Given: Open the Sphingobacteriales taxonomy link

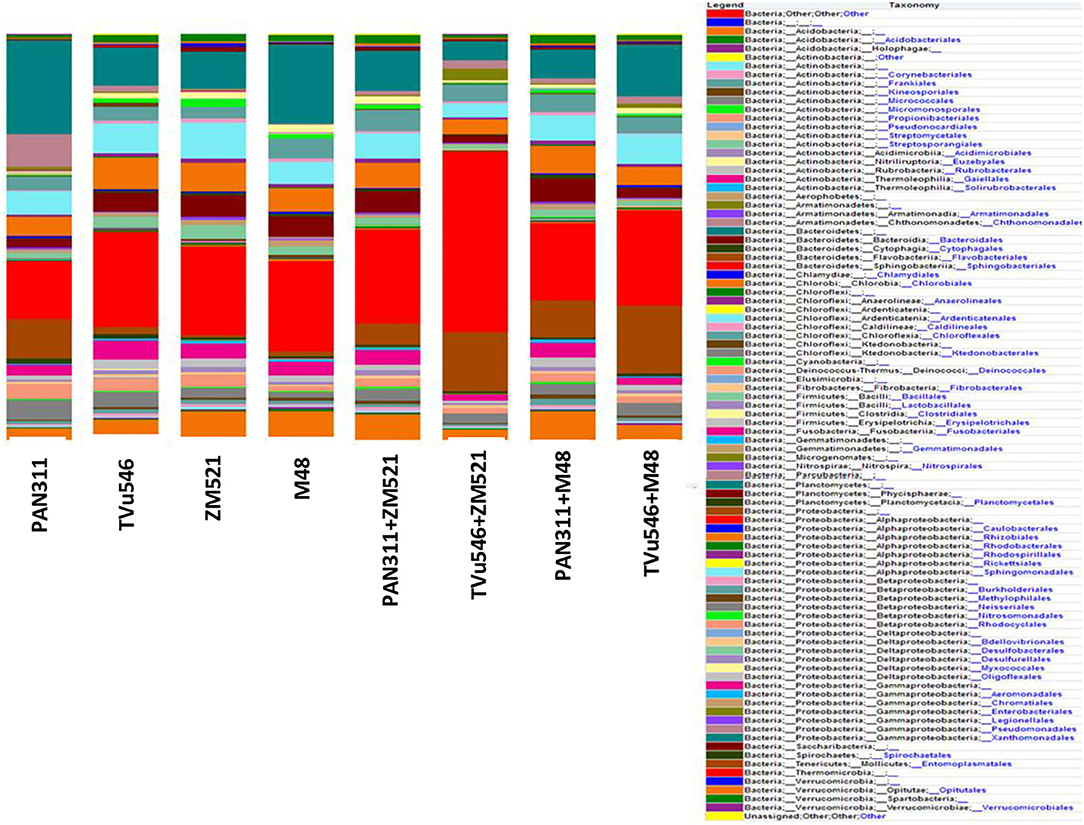Looking at the screenshot, I should coord(1010,266).
